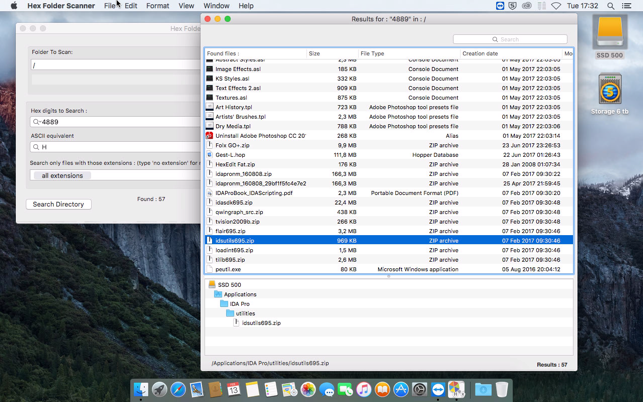Click the Search Directory button
Viewport: 643px width, 402px height.
pos(58,204)
